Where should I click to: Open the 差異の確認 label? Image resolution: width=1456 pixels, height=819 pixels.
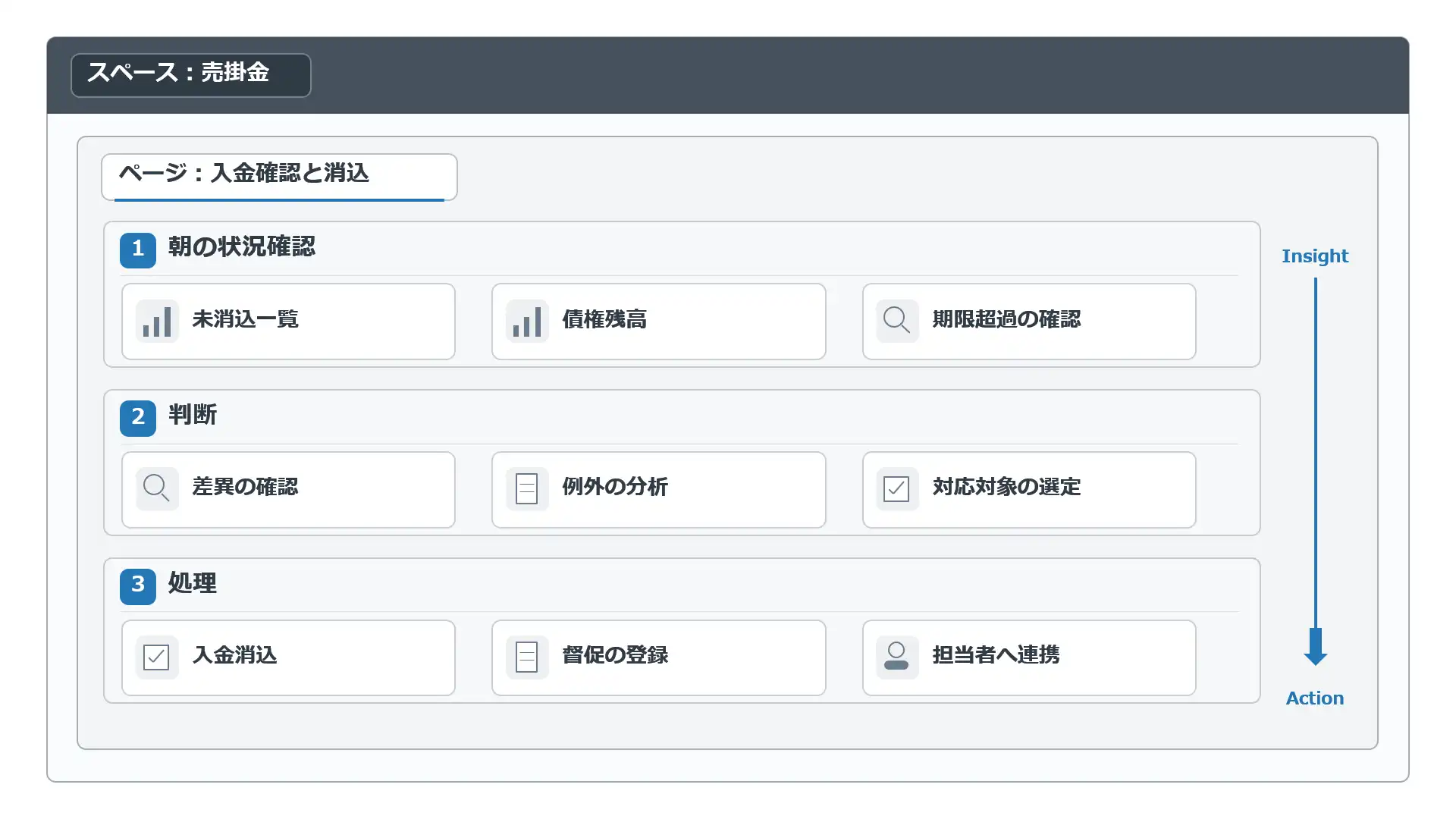(245, 487)
